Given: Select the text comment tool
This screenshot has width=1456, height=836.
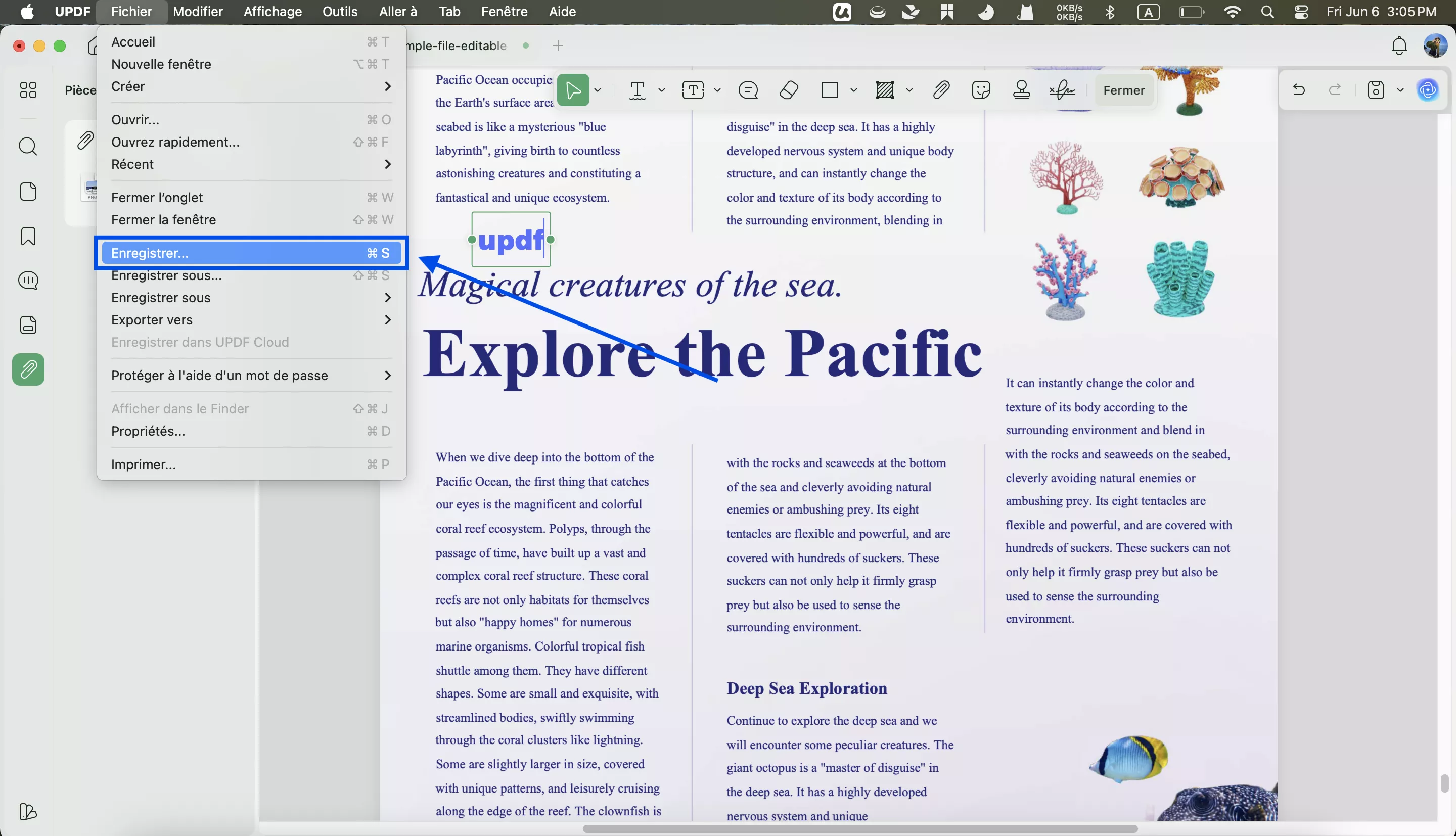Looking at the screenshot, I should pyautogui.click(x=638, y=90).
